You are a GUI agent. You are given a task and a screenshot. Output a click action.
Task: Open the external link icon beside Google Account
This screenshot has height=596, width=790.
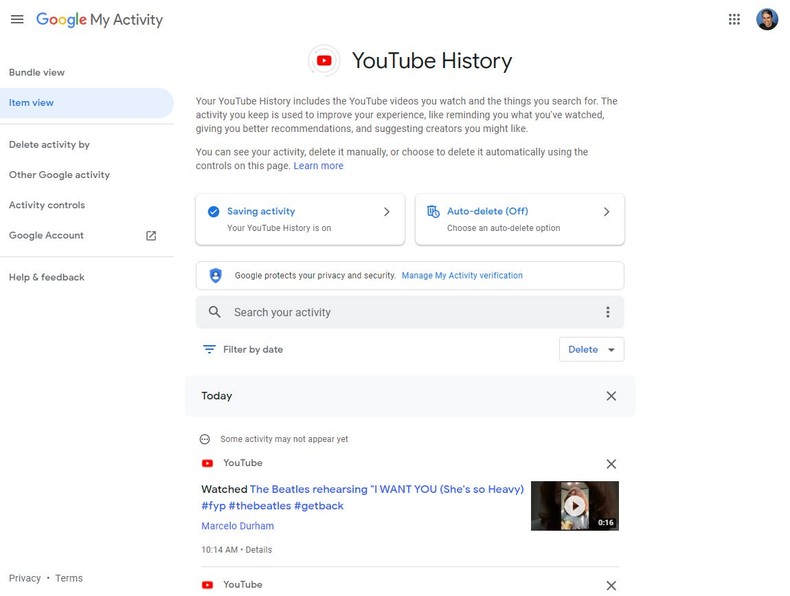click(x=151, y=236)
